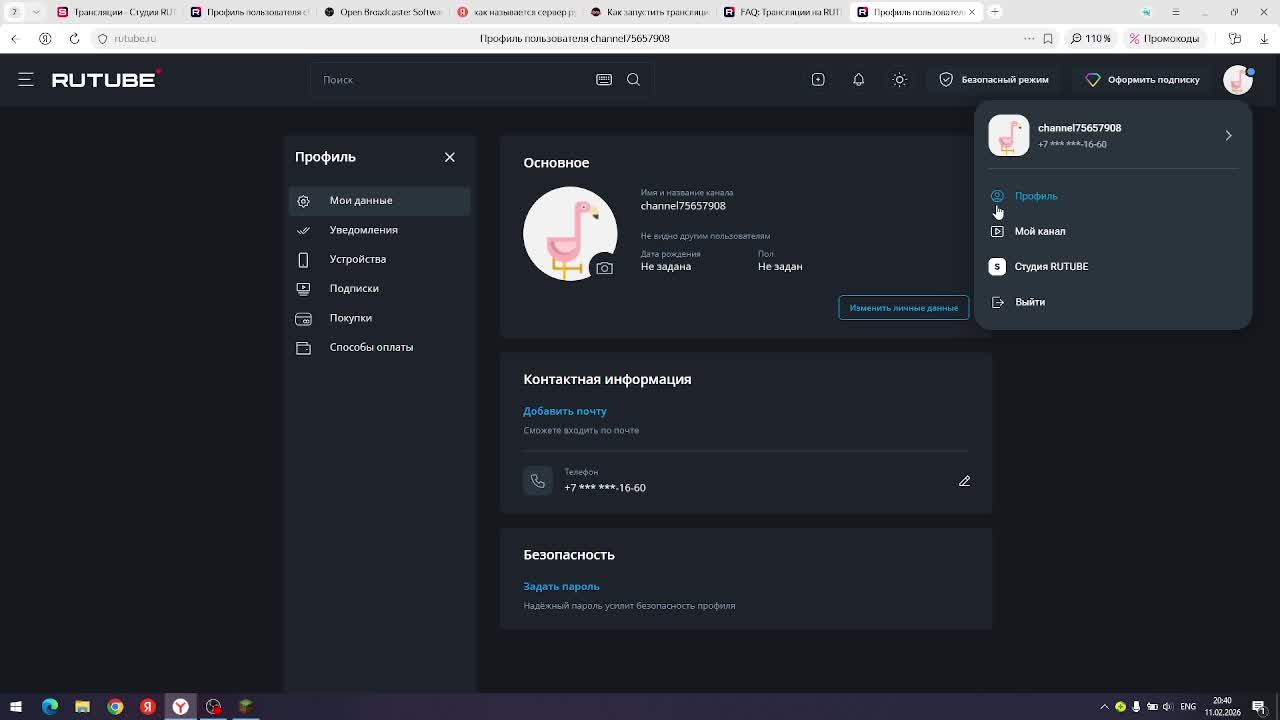
Task: Click the channel name "channel75657908" text
Action: click(683, 206)
